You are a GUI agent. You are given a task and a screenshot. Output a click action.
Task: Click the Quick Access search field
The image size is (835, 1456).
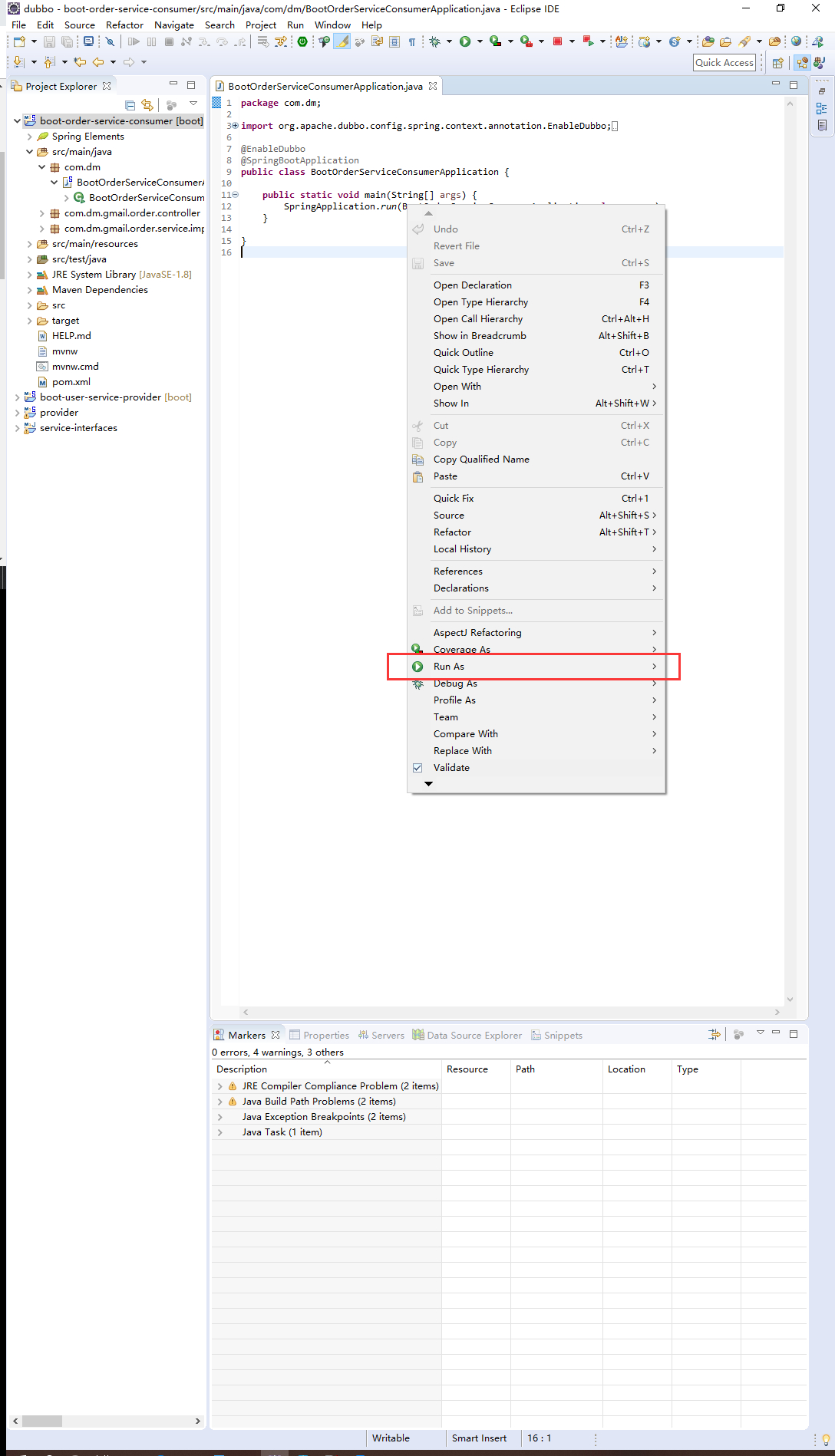click(724, 63)
